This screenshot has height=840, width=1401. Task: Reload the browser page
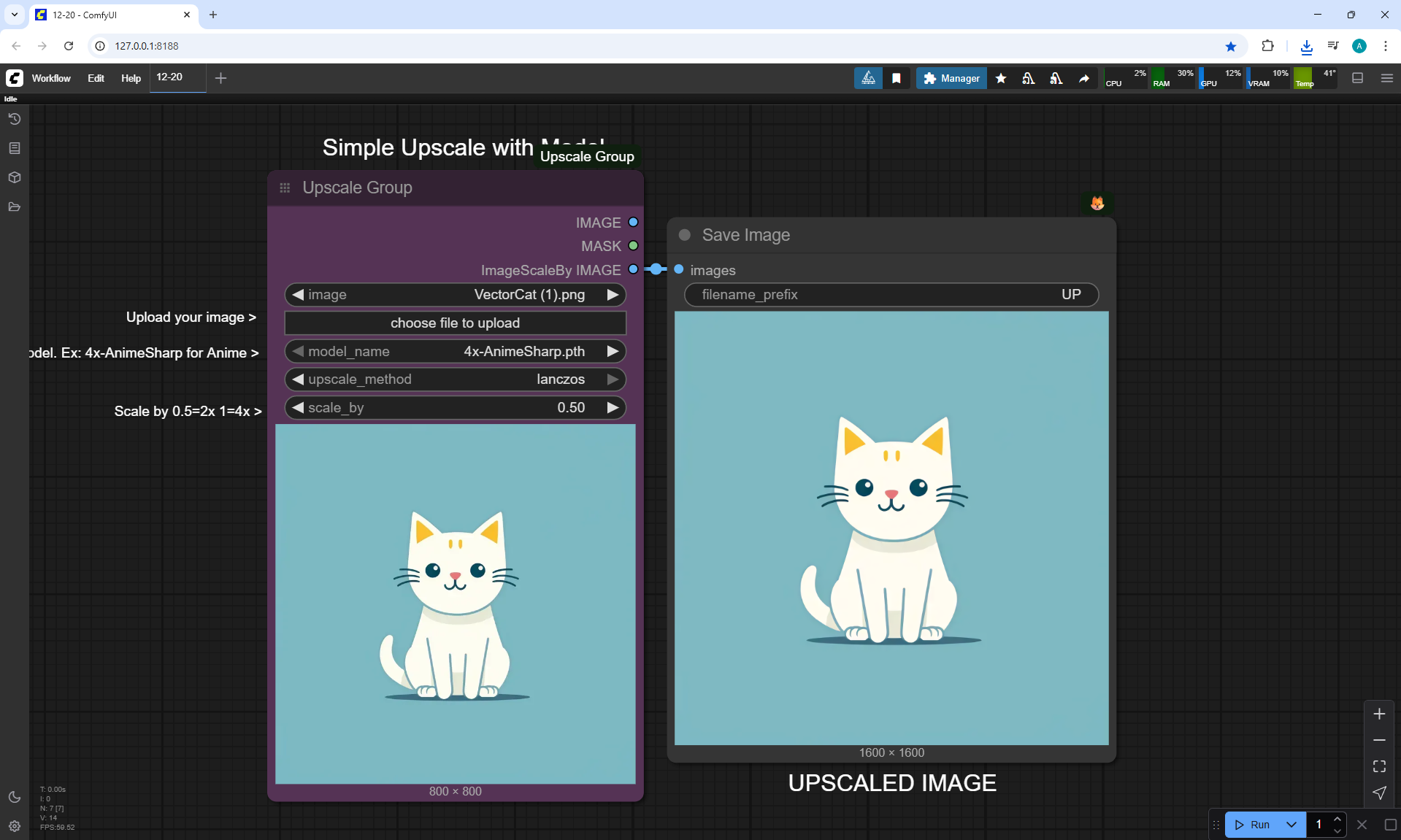pyautogui.click(x=69, y=46)
